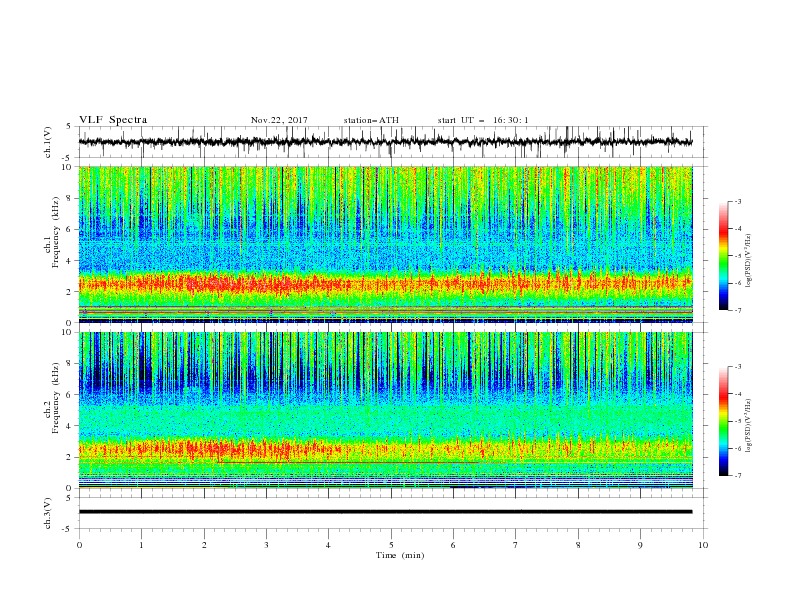The height and width of the screenshot is (612, 792).
Task: Click the "Time (min)" axis title
Action: point(400,555)
